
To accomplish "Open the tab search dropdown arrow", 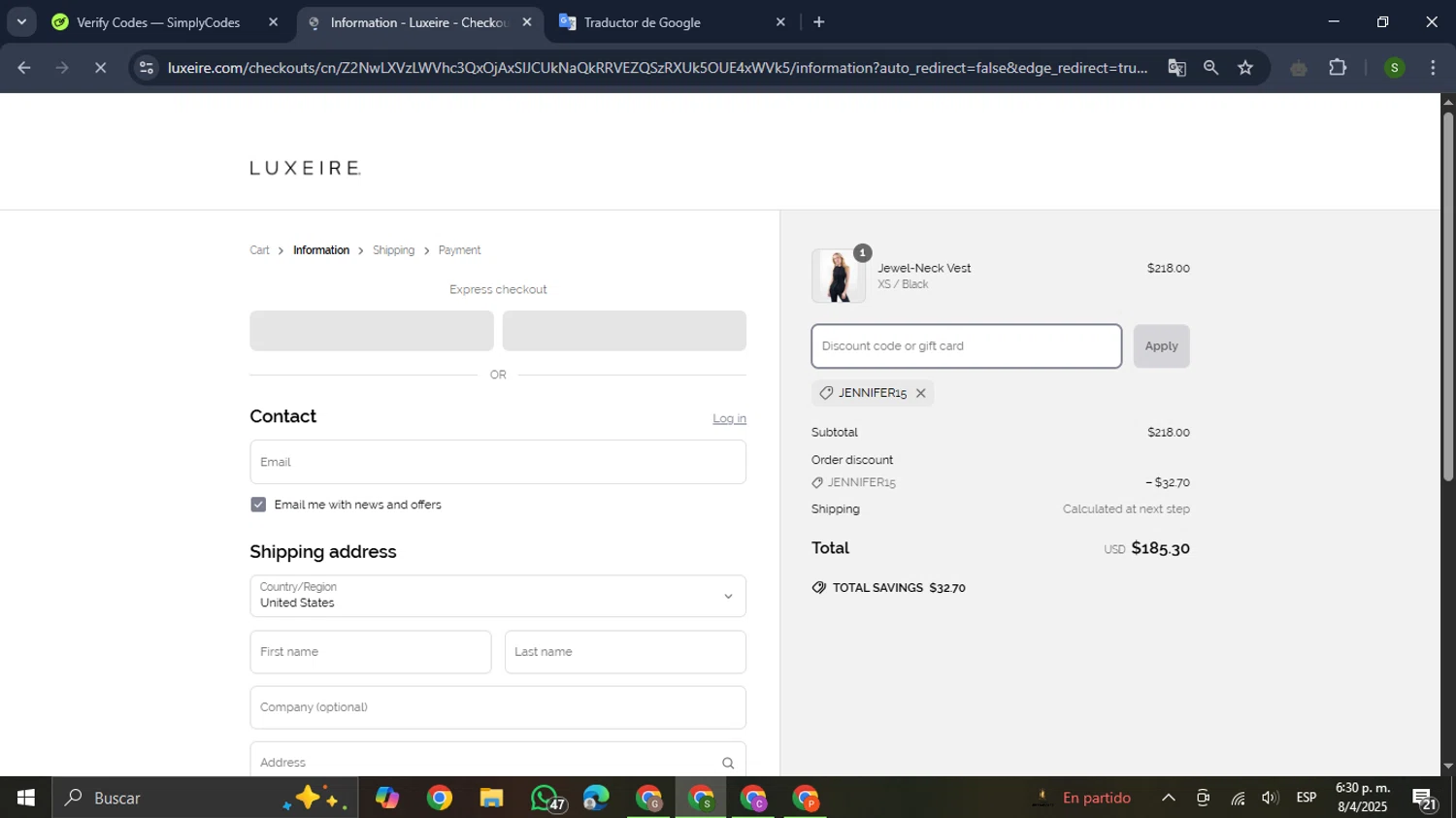I will [21, 21].
